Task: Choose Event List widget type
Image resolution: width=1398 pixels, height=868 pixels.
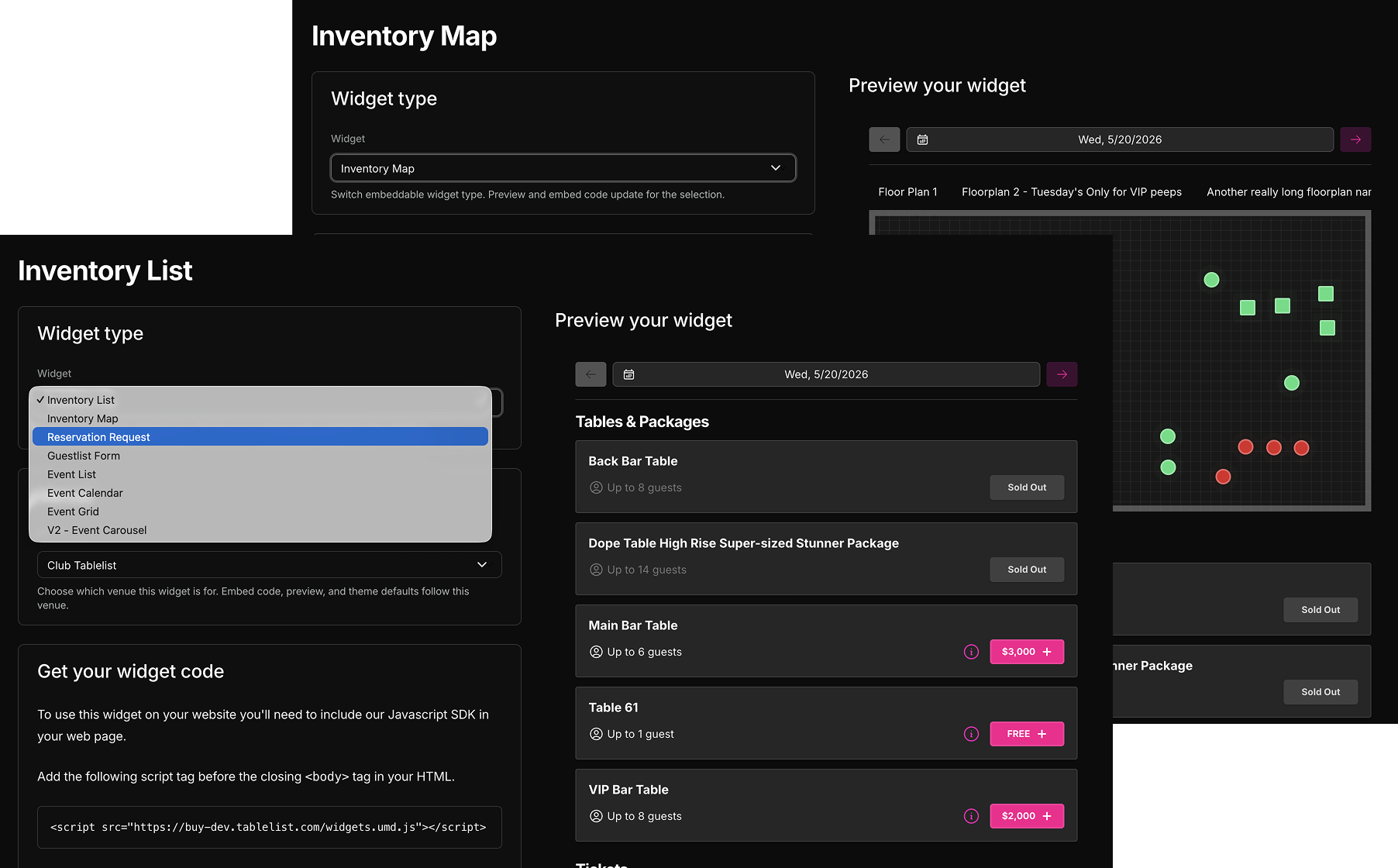Action: pyautogui.click(x=260, y=474)
